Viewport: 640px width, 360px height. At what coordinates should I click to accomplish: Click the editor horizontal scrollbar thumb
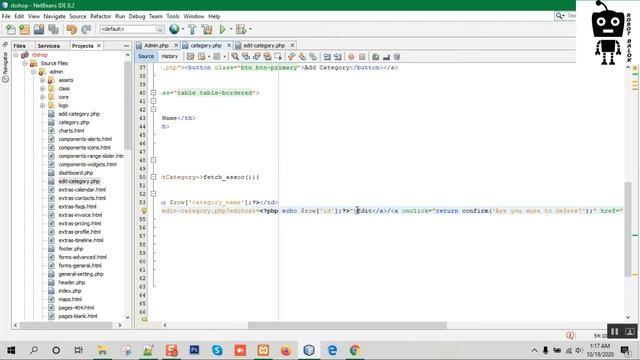point(347,325)
